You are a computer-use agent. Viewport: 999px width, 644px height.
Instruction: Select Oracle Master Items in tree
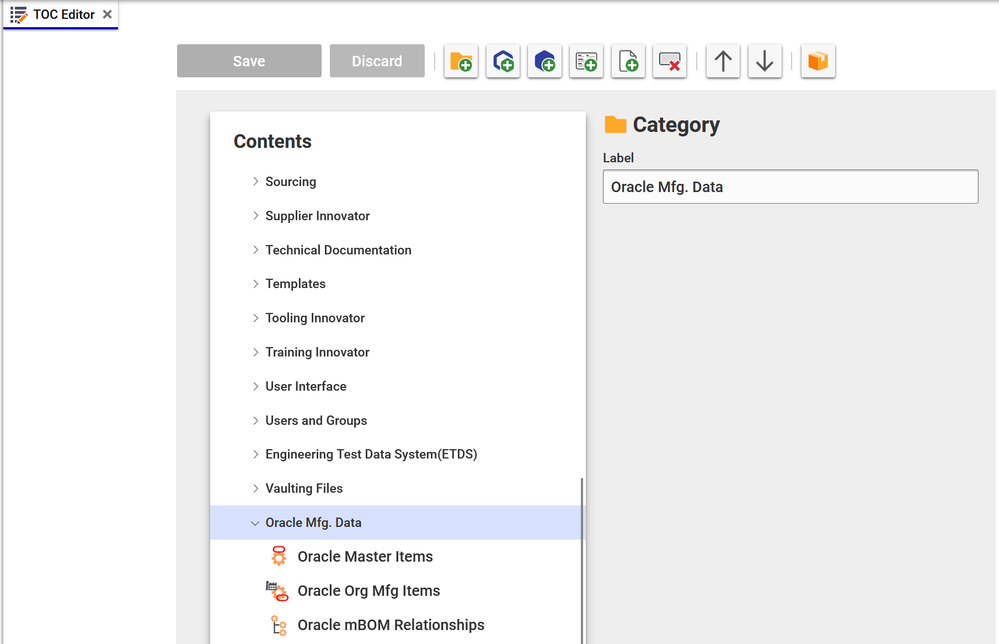[x=364, y=557]
